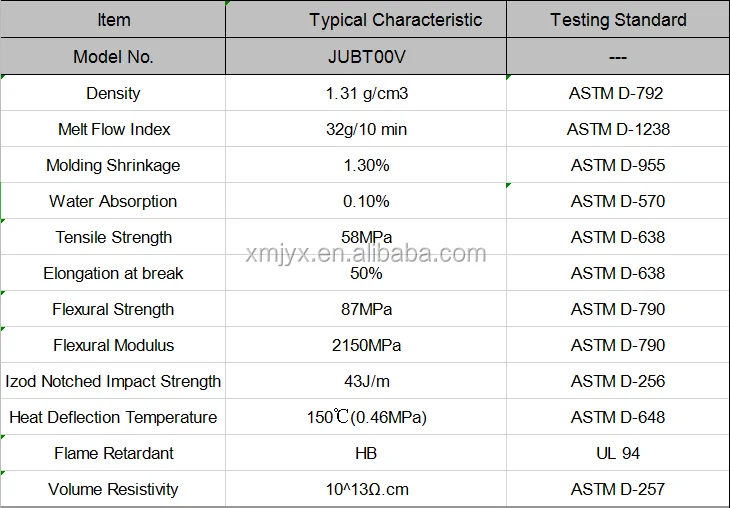This screenshot has height=508, width=730.
Task: Click the 87MPa flexural strength value
Action: click(x=366, y=309)
